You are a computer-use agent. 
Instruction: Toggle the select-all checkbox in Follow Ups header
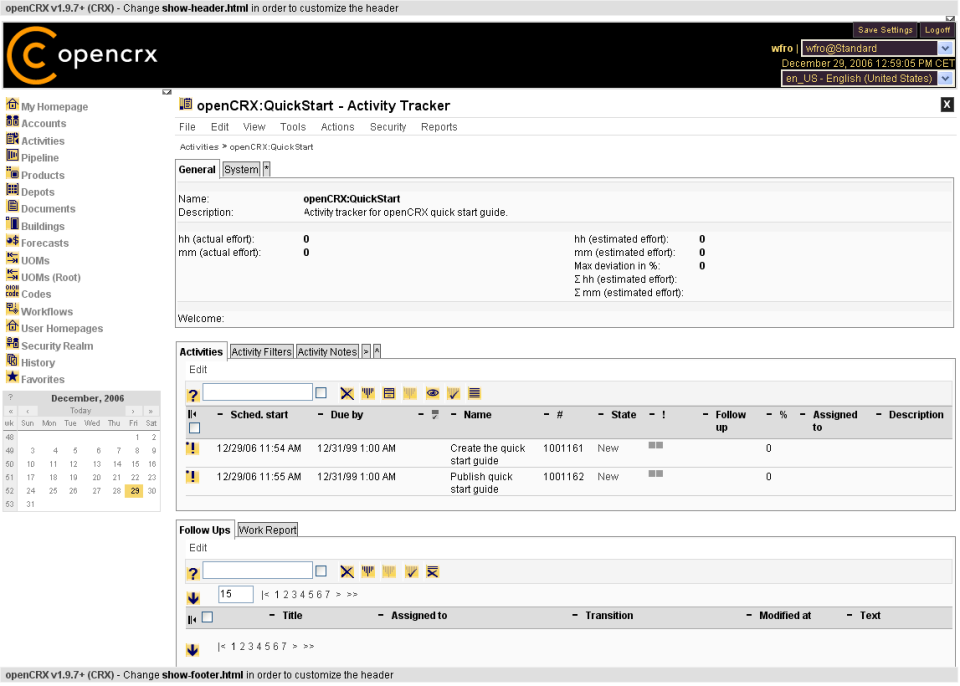pyautogui.click(x=208, y=617)
